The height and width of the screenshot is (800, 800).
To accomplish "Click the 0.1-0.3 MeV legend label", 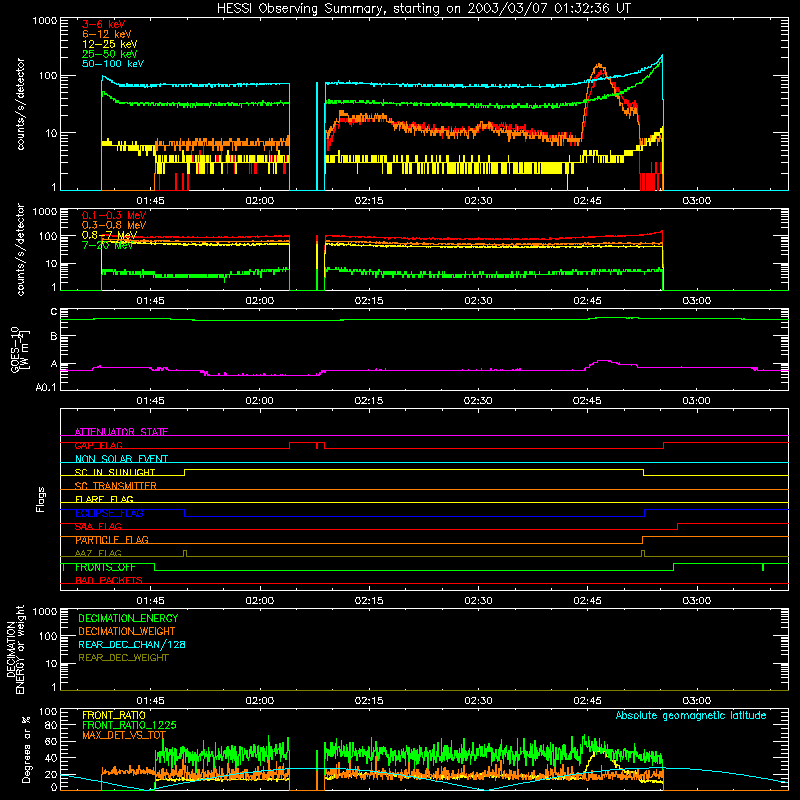I will (x=114, y=215).
